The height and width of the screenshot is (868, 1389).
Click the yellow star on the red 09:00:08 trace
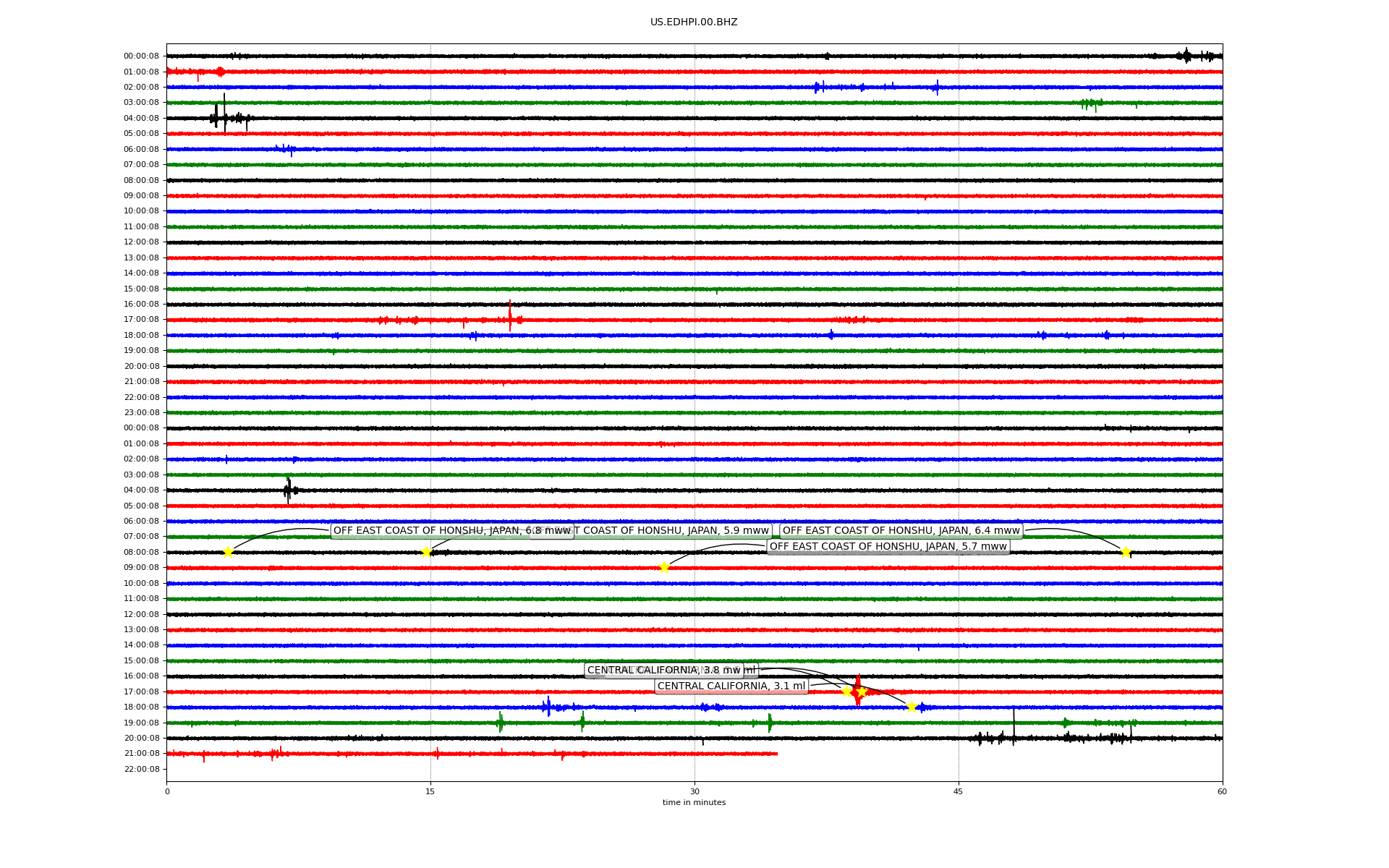664,567
